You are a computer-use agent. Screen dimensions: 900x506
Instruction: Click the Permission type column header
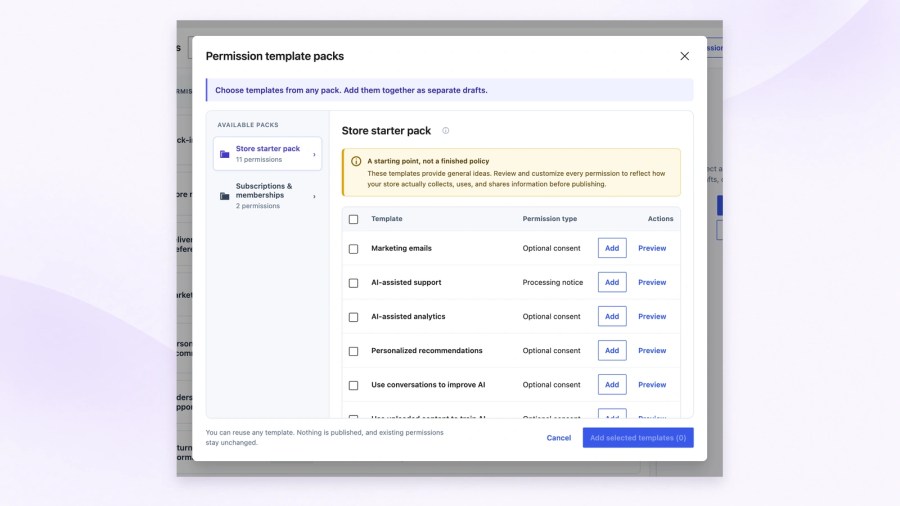[x=549, y=219]
